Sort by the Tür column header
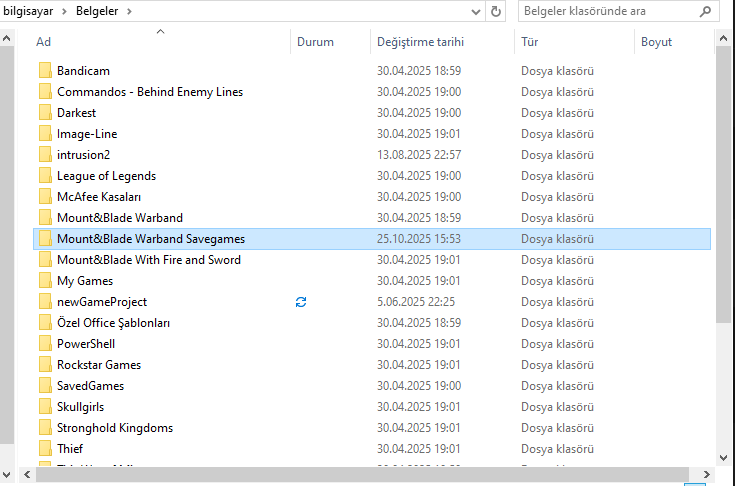The image size is (735, 486). pos(575,42)
